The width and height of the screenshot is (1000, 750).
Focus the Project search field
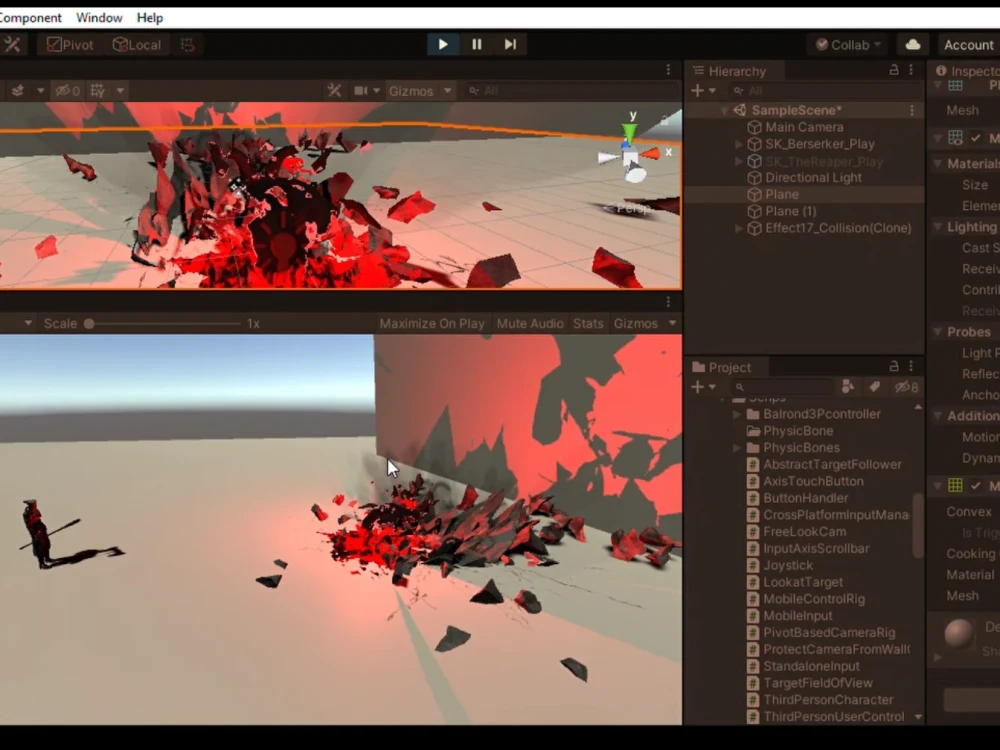(782, 386)
